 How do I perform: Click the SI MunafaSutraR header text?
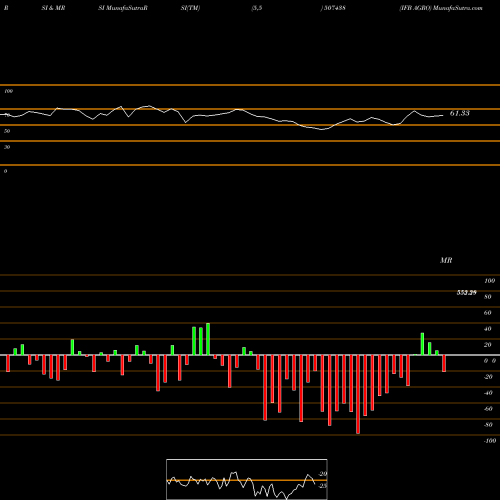coord(123,8)
